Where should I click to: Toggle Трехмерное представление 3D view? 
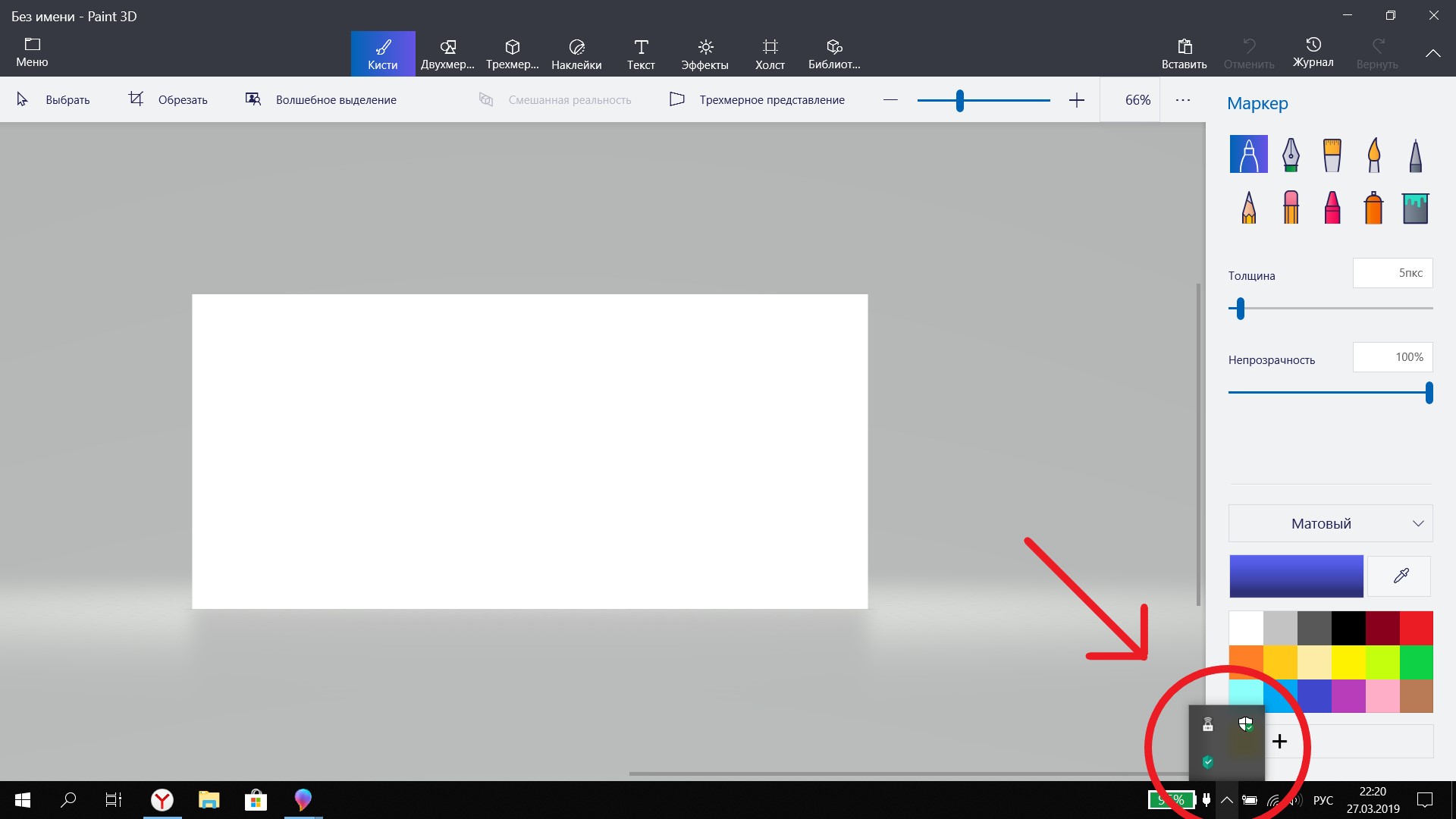757,99
